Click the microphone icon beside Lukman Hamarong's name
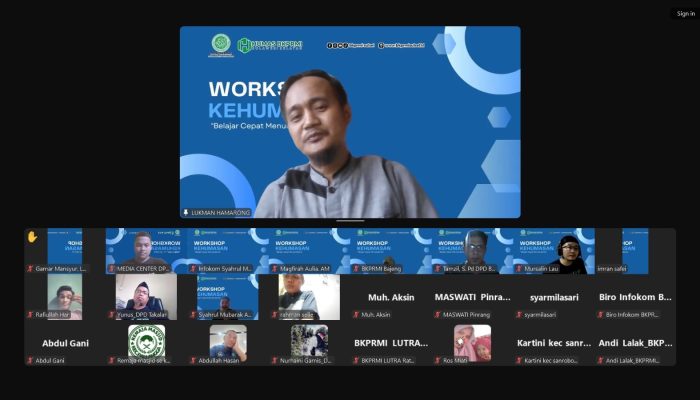 (186, 212)
